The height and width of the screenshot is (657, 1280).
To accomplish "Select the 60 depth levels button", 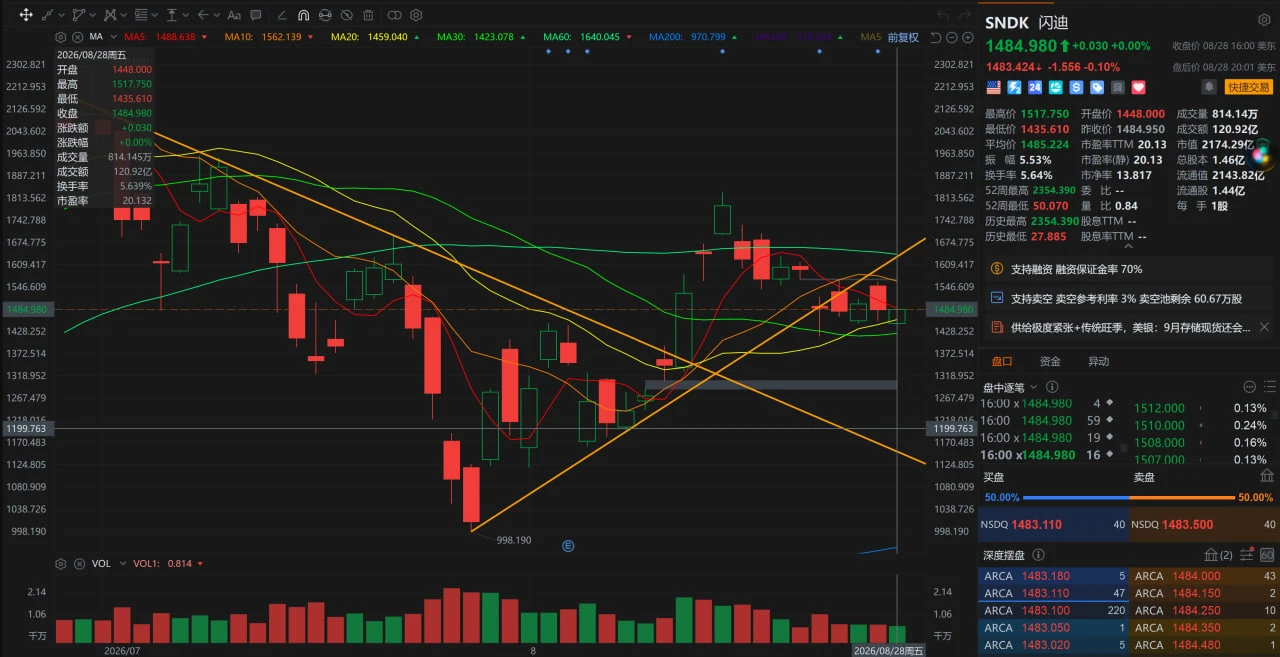I will coord(1267,555).
